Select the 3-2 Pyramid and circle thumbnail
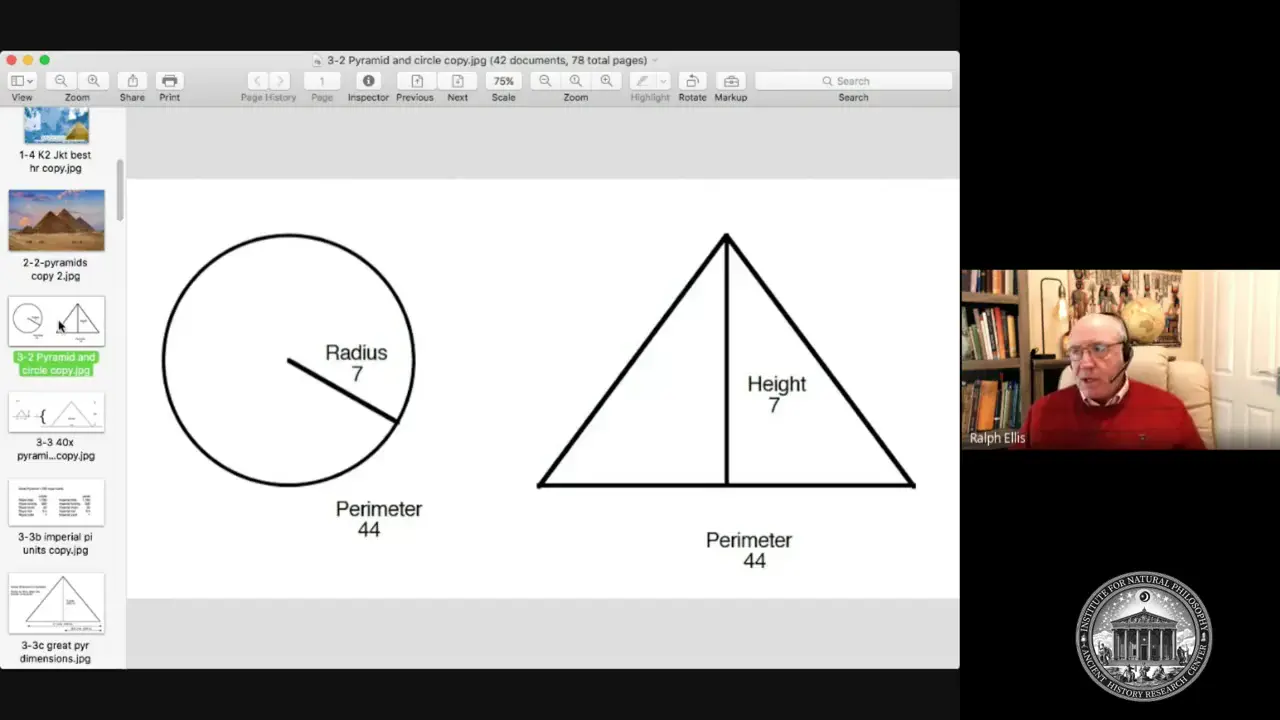1280x720 pixels. pyautogui.click(x=56, y=321)
